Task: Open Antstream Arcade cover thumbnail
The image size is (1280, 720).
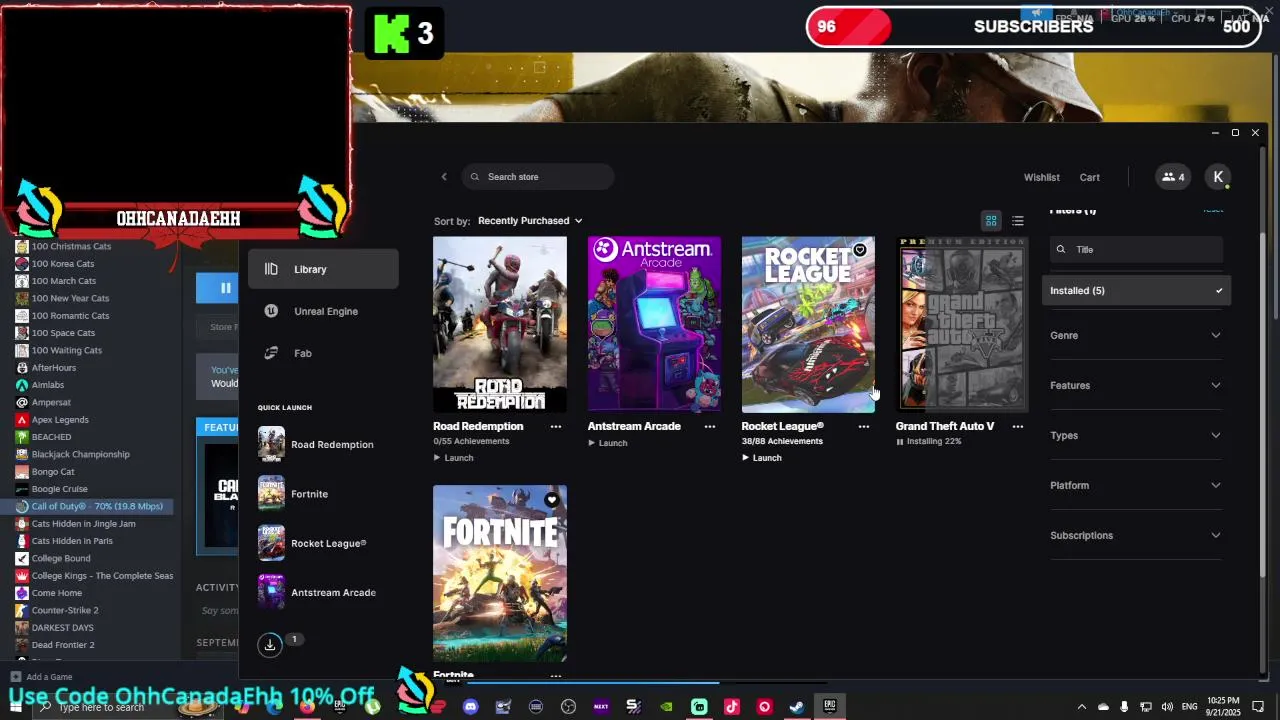Action: pos(654,325)
